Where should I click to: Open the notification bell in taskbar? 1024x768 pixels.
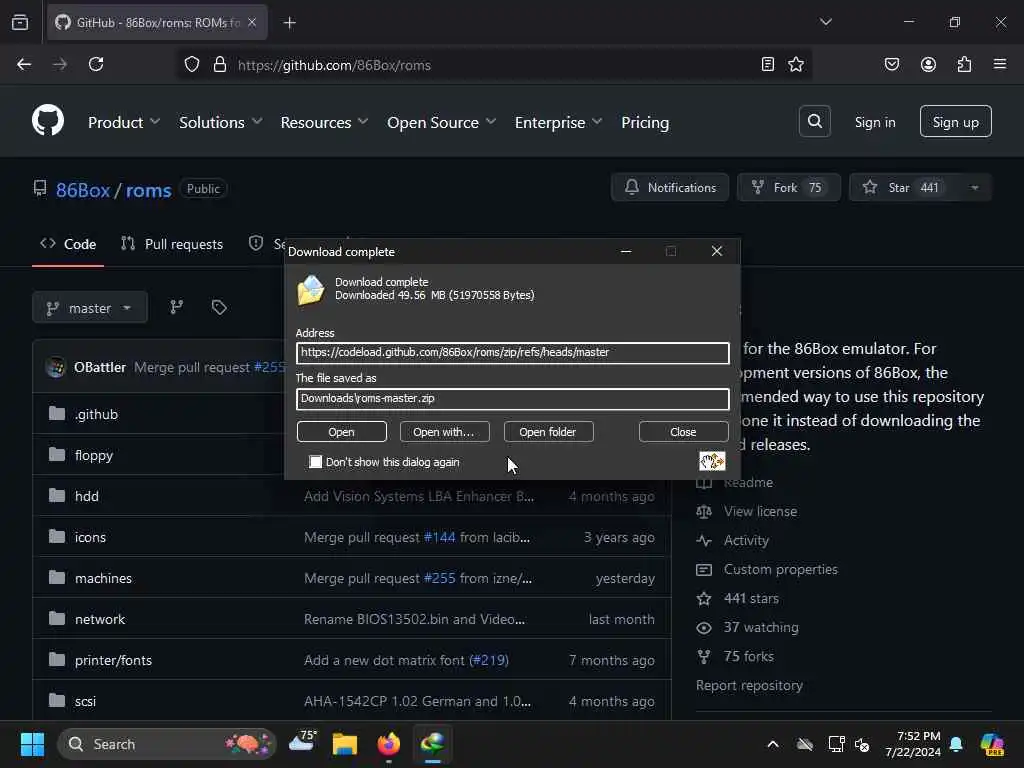click(956, 744)
